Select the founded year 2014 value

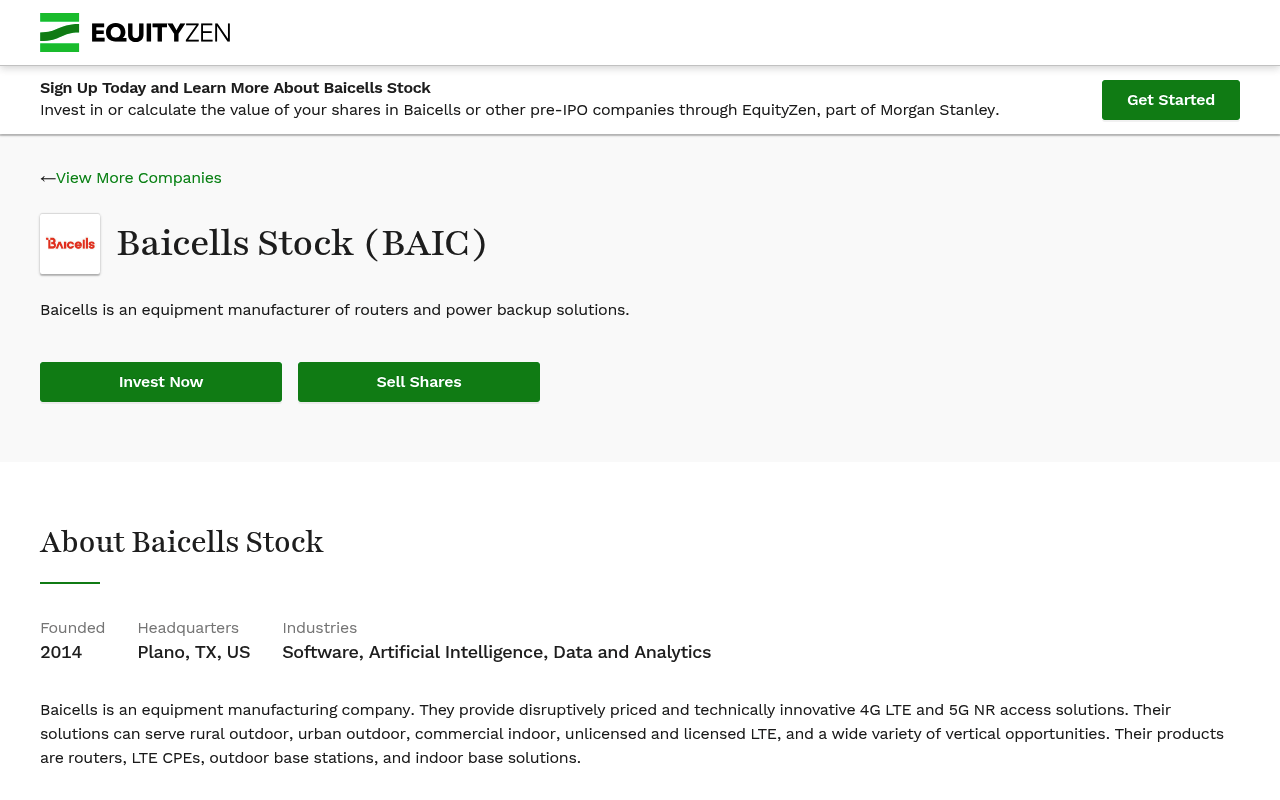61,652
